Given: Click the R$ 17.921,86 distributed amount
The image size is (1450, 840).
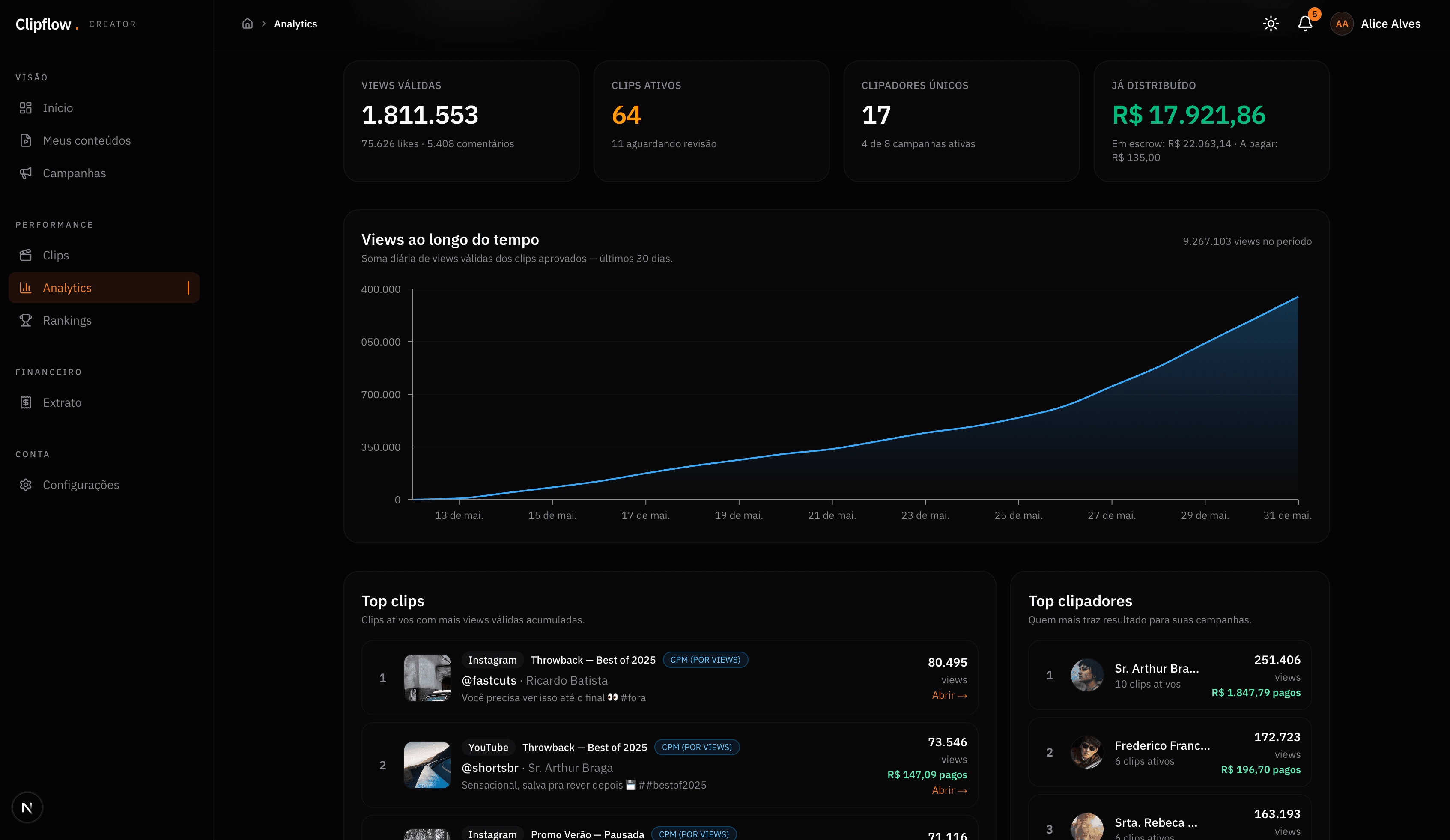Looking at the screenshot, I should coord(1189,115).
